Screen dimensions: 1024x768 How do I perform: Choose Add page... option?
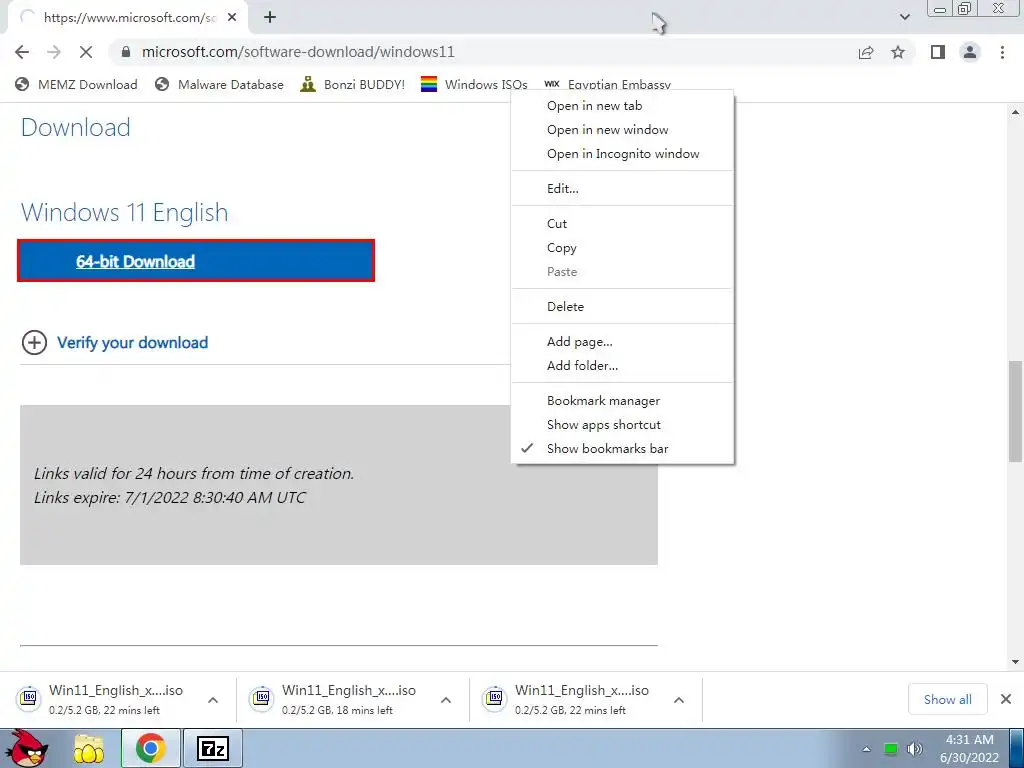(x=622, y=342)
